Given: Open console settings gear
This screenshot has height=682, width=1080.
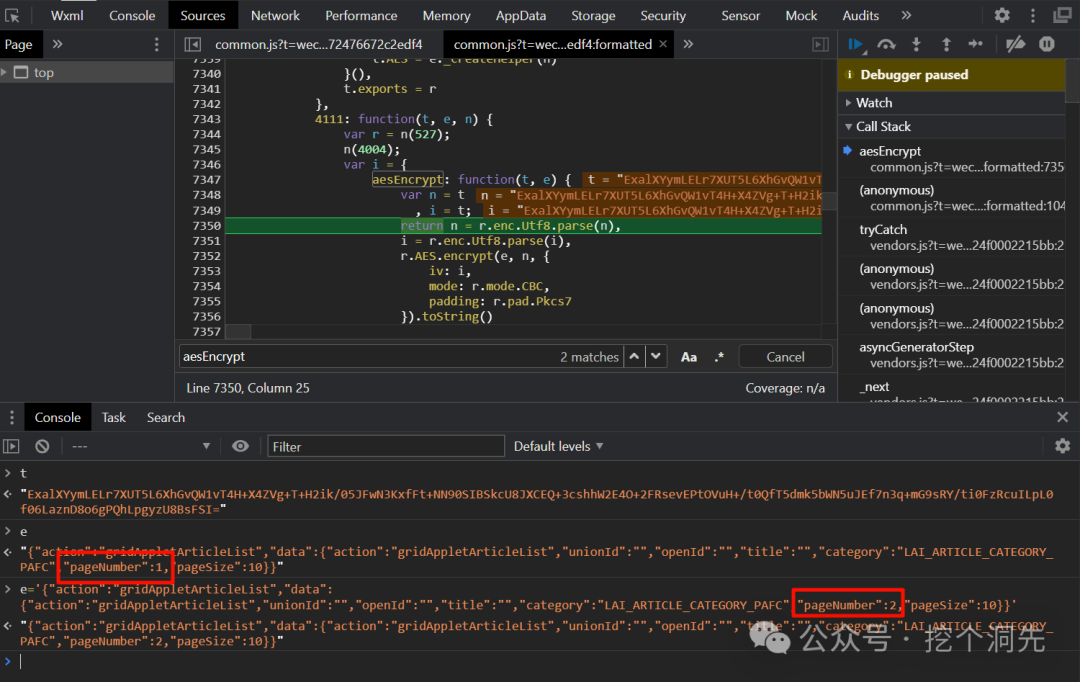Looking at the screenshot, I should pos(1062,446).
